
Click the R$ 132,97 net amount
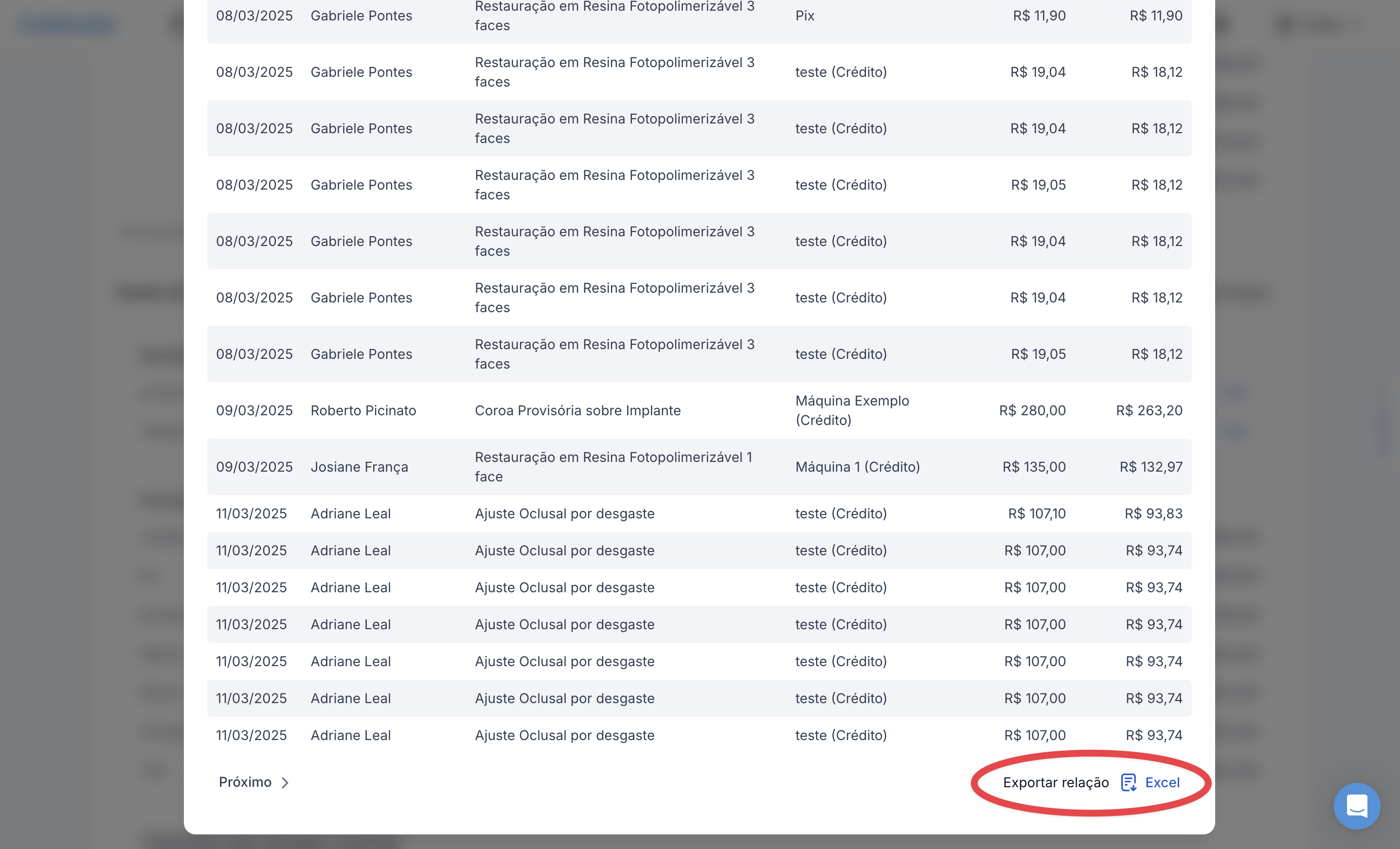coord(1150,467)
